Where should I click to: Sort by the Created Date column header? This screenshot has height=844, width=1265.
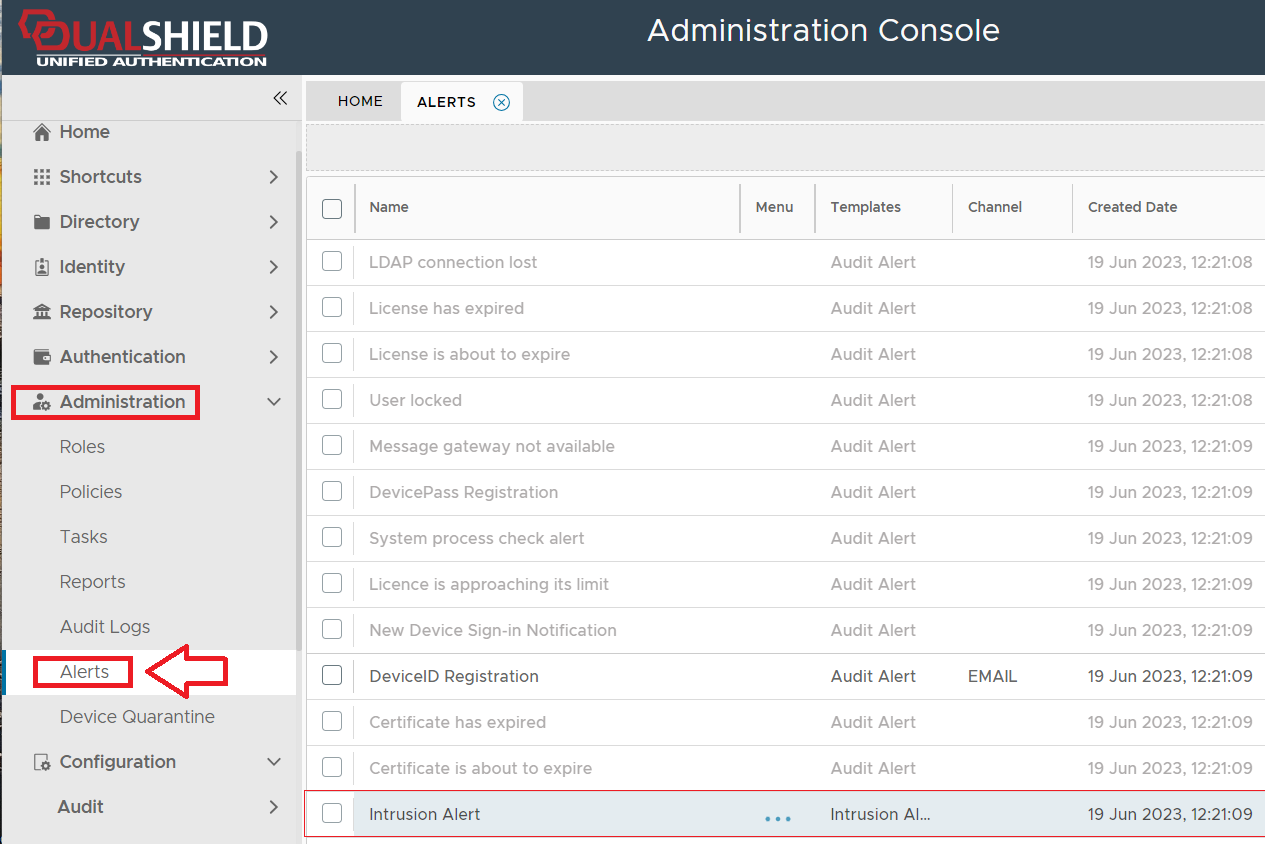1132,207
